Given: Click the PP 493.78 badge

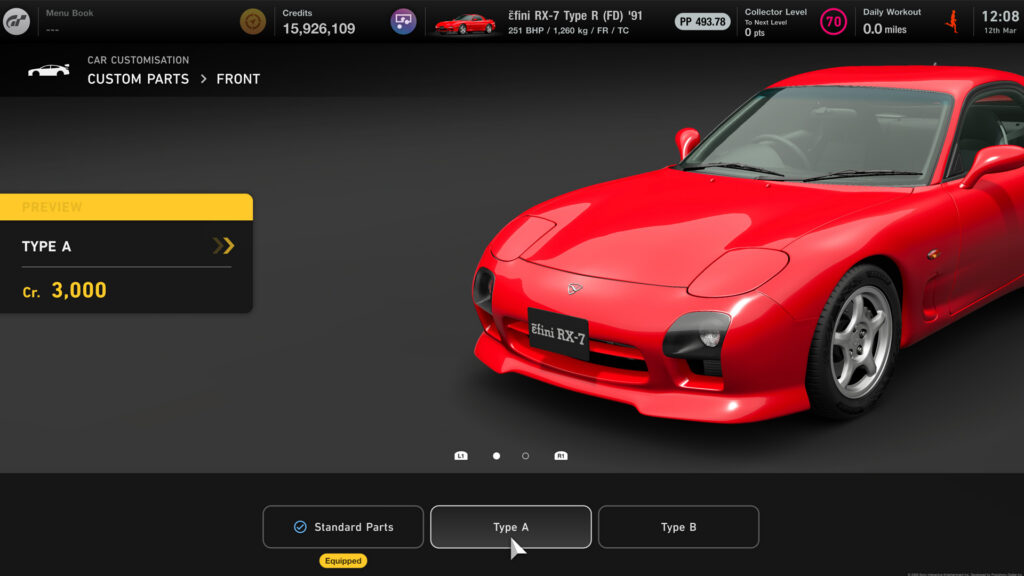Looking at the screenshot, I should (x=702, y=19).
